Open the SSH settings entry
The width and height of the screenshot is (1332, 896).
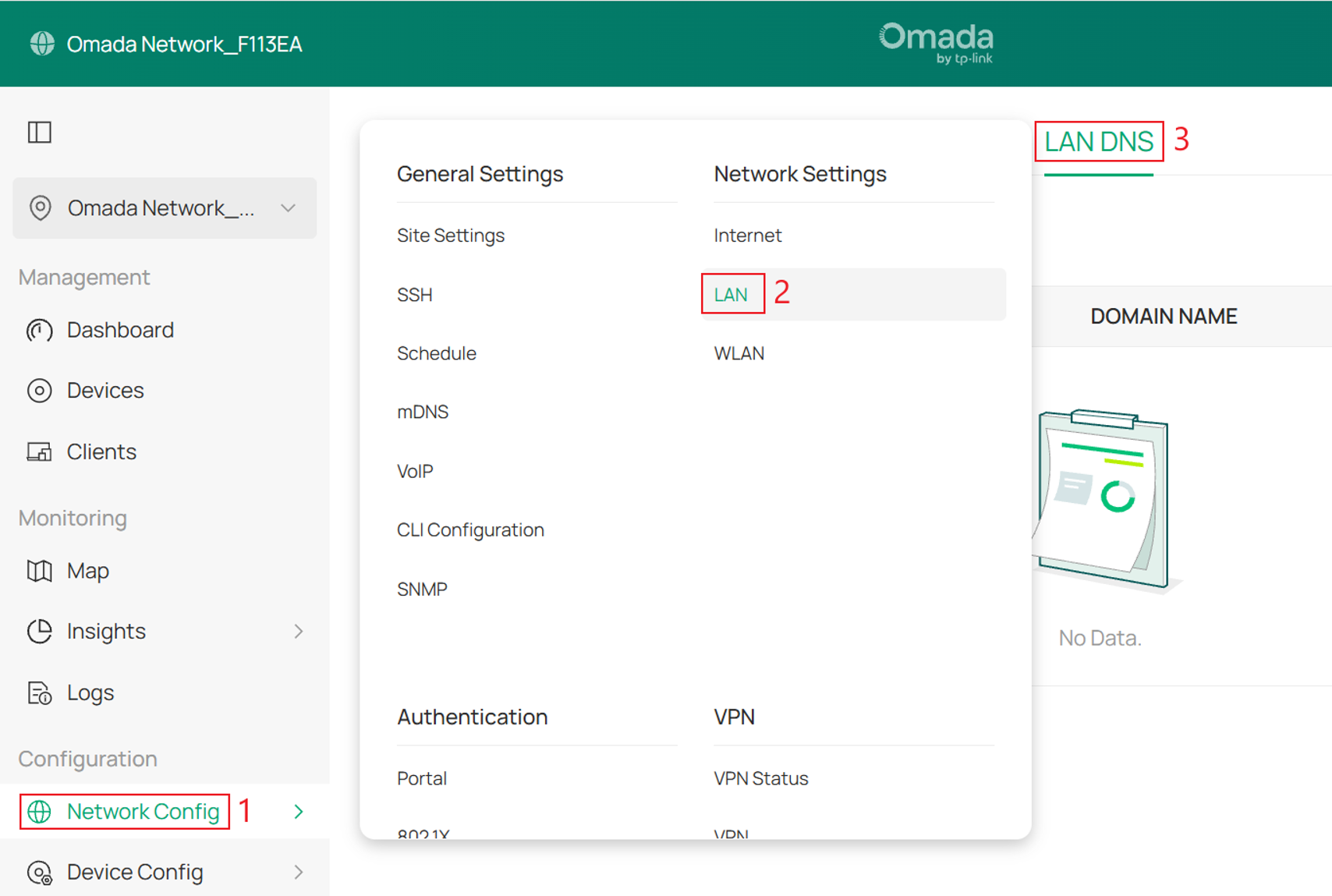tap(415, 295)
